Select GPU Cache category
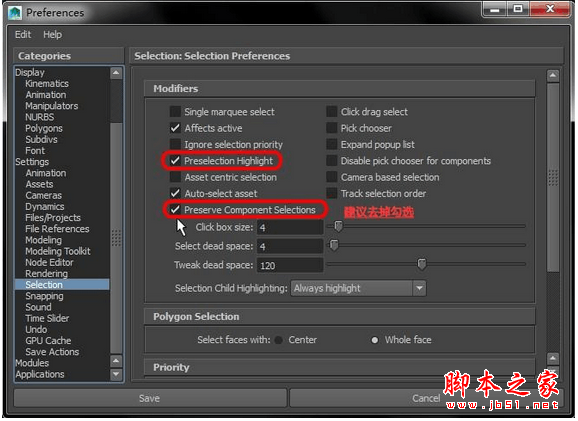 point(48,341)
